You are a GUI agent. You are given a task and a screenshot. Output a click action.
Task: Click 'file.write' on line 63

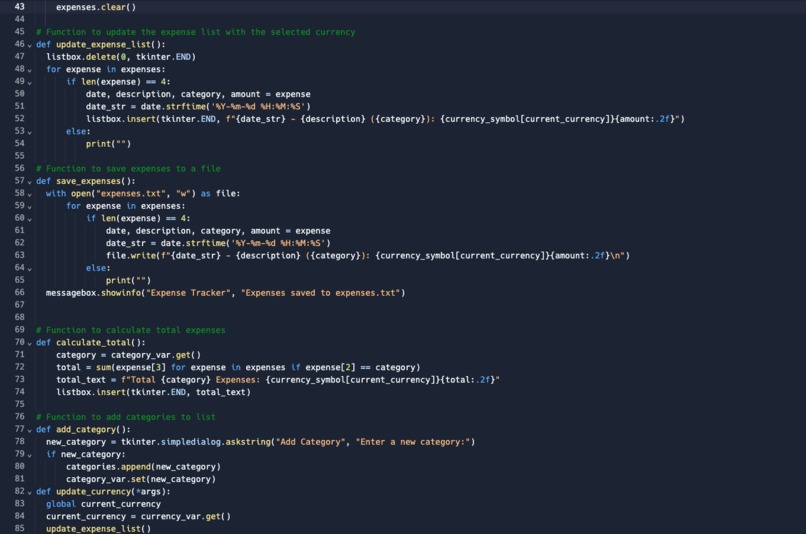(x=131, y=255)
